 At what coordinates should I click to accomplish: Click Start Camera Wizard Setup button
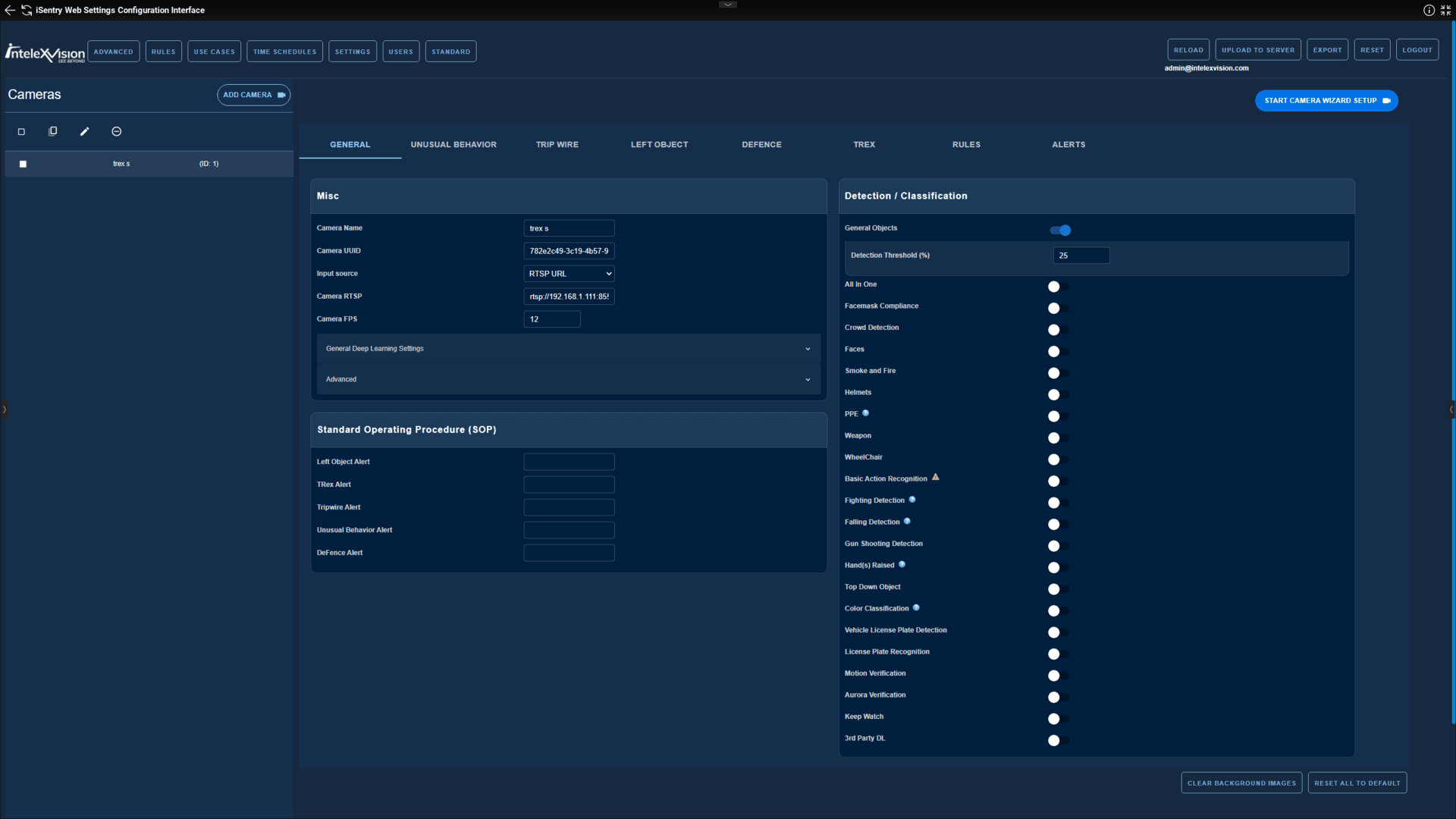[x=1326, y=100]
